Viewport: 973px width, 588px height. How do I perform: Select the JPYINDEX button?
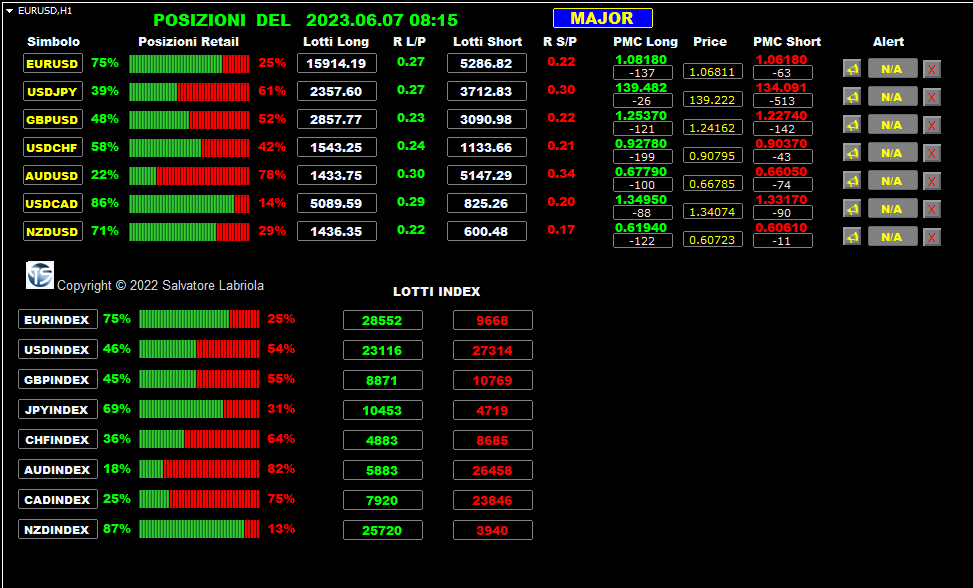pyautogui.click(x=58, y=409)
